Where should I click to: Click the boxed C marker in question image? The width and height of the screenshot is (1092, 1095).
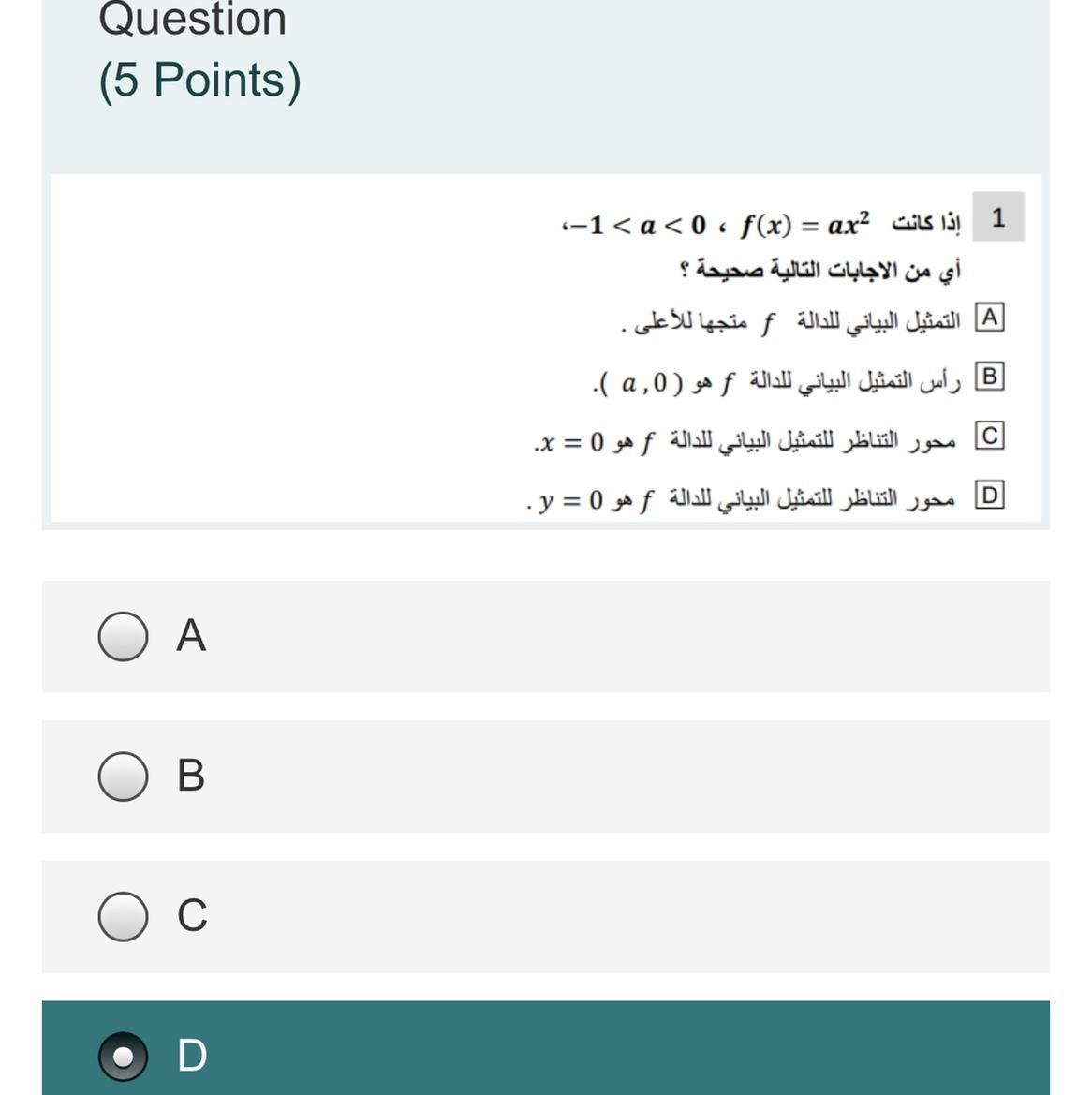click(x=990, y=437)
